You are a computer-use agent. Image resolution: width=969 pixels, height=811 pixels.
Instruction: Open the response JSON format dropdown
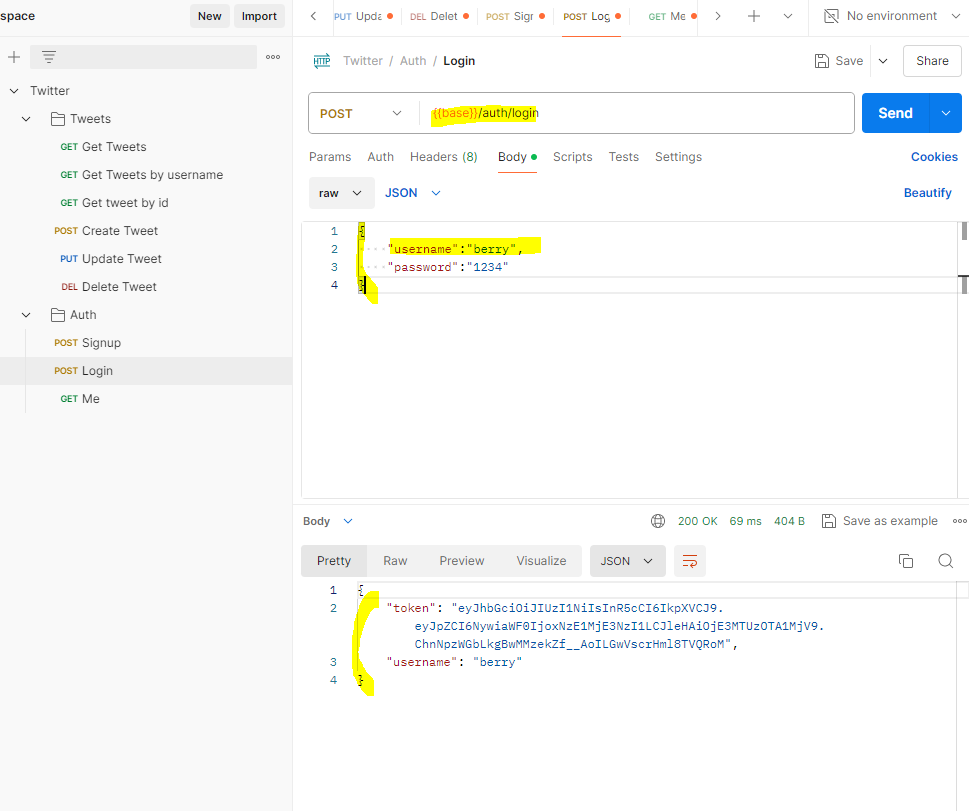(x=627, y=561)
